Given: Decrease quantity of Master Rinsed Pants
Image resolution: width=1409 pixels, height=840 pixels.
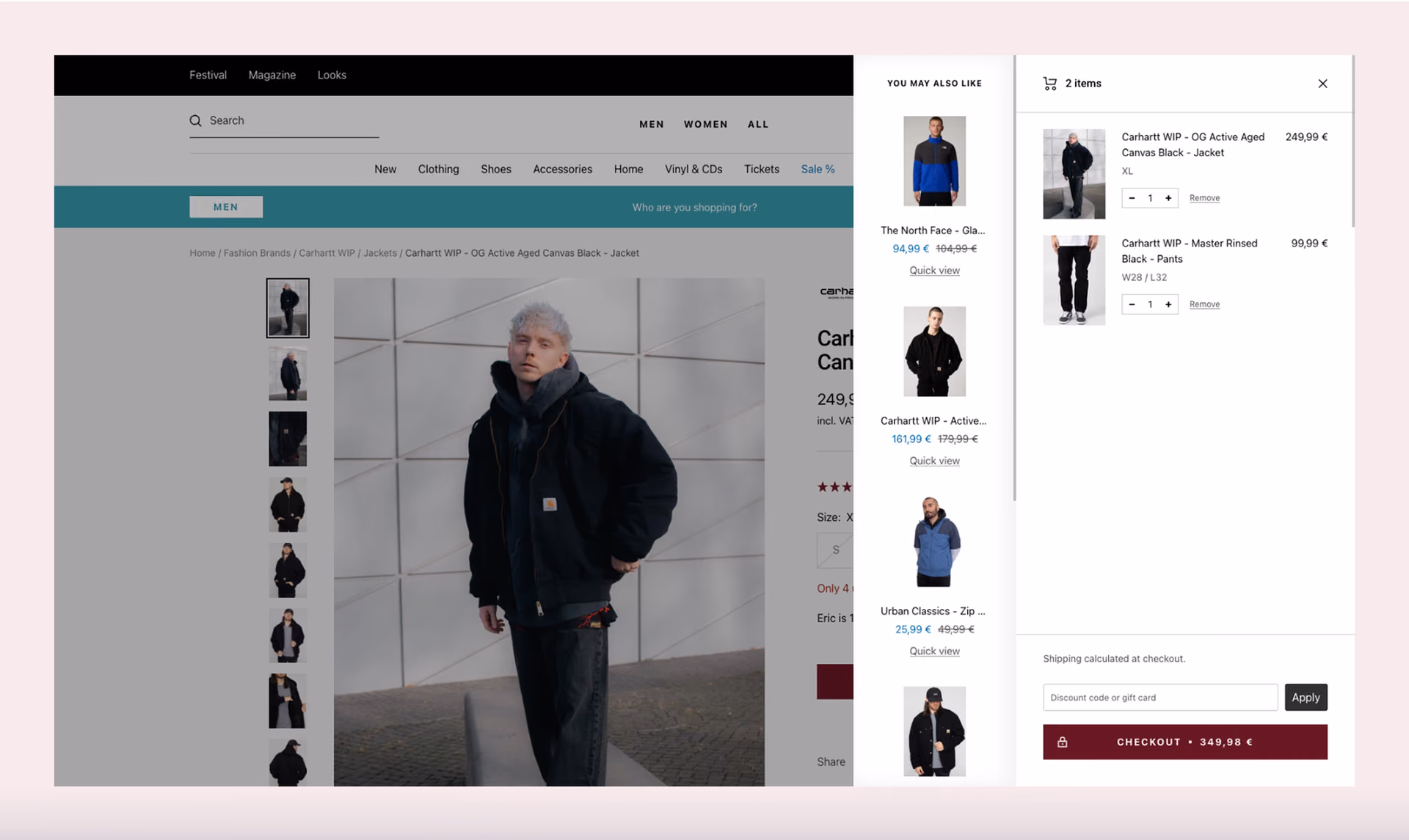Looking at the screenshot, I should (x=1132, y=304).
